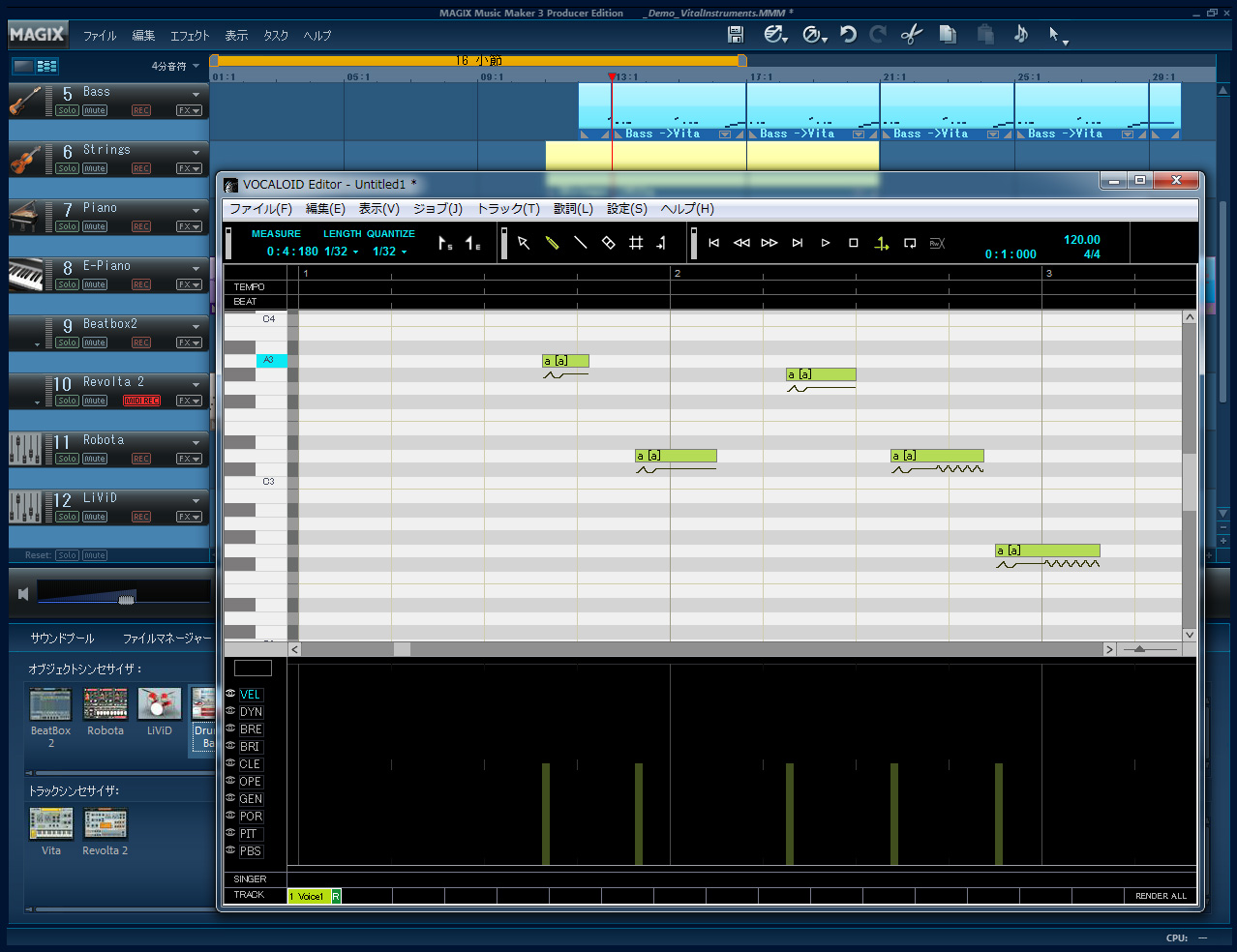Click the speaker volume icon

23,594
